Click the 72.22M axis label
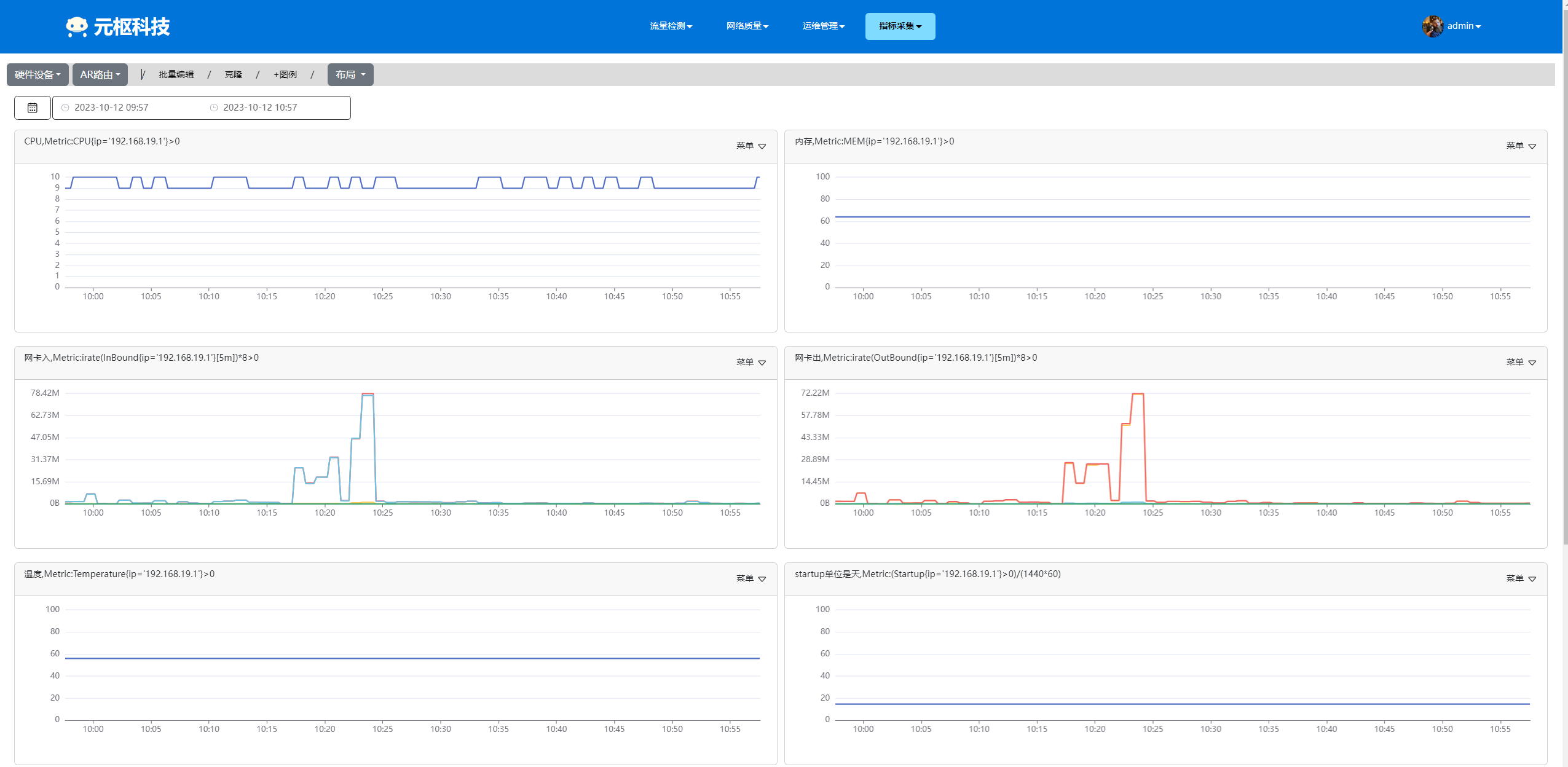The image size is (1568, 767). (815, 393)
